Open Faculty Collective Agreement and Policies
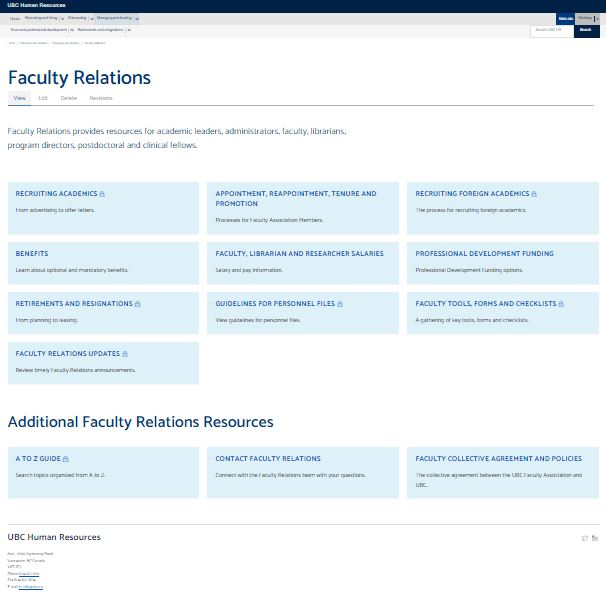Image resolution: width=606 pixels, height=598 pixels. tap(498, 459)
